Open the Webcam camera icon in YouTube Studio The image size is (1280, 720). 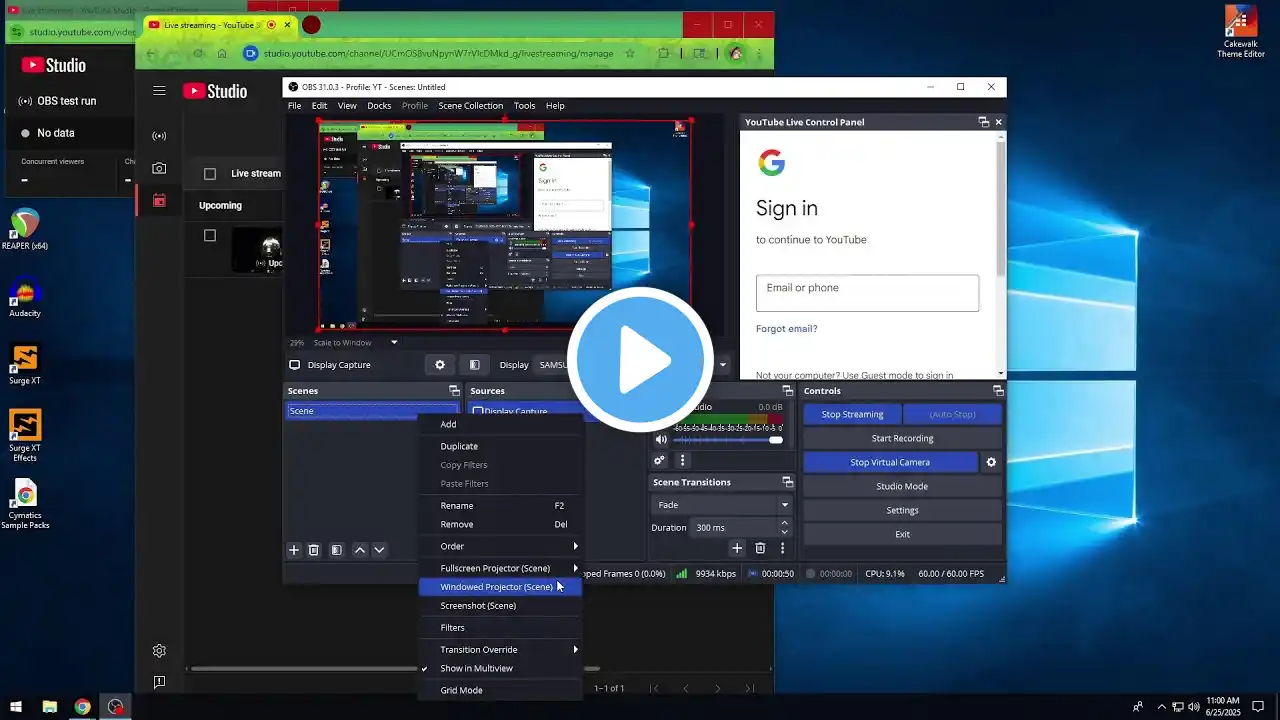(x=159, y=168)
